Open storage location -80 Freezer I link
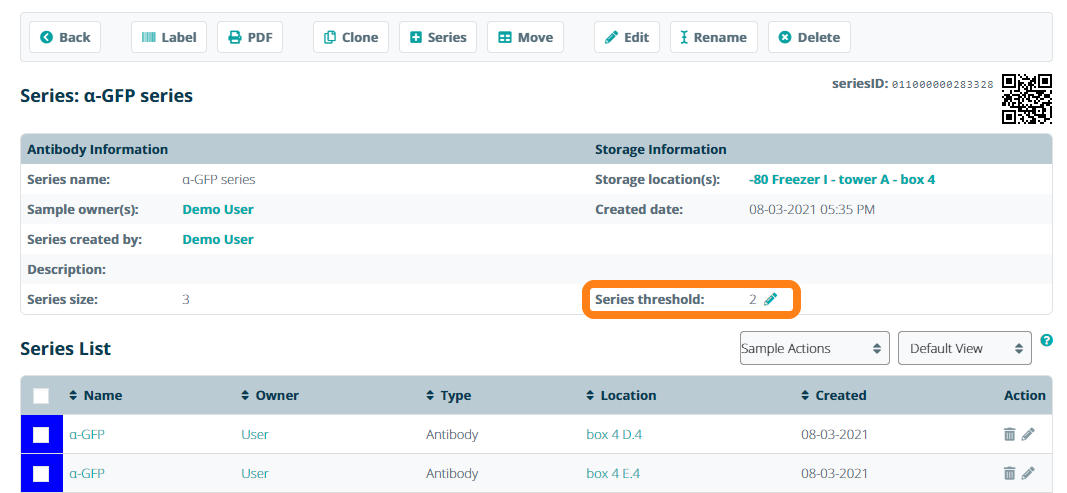This screenshot has width=1067, height=493. click(x=841, y=179)
